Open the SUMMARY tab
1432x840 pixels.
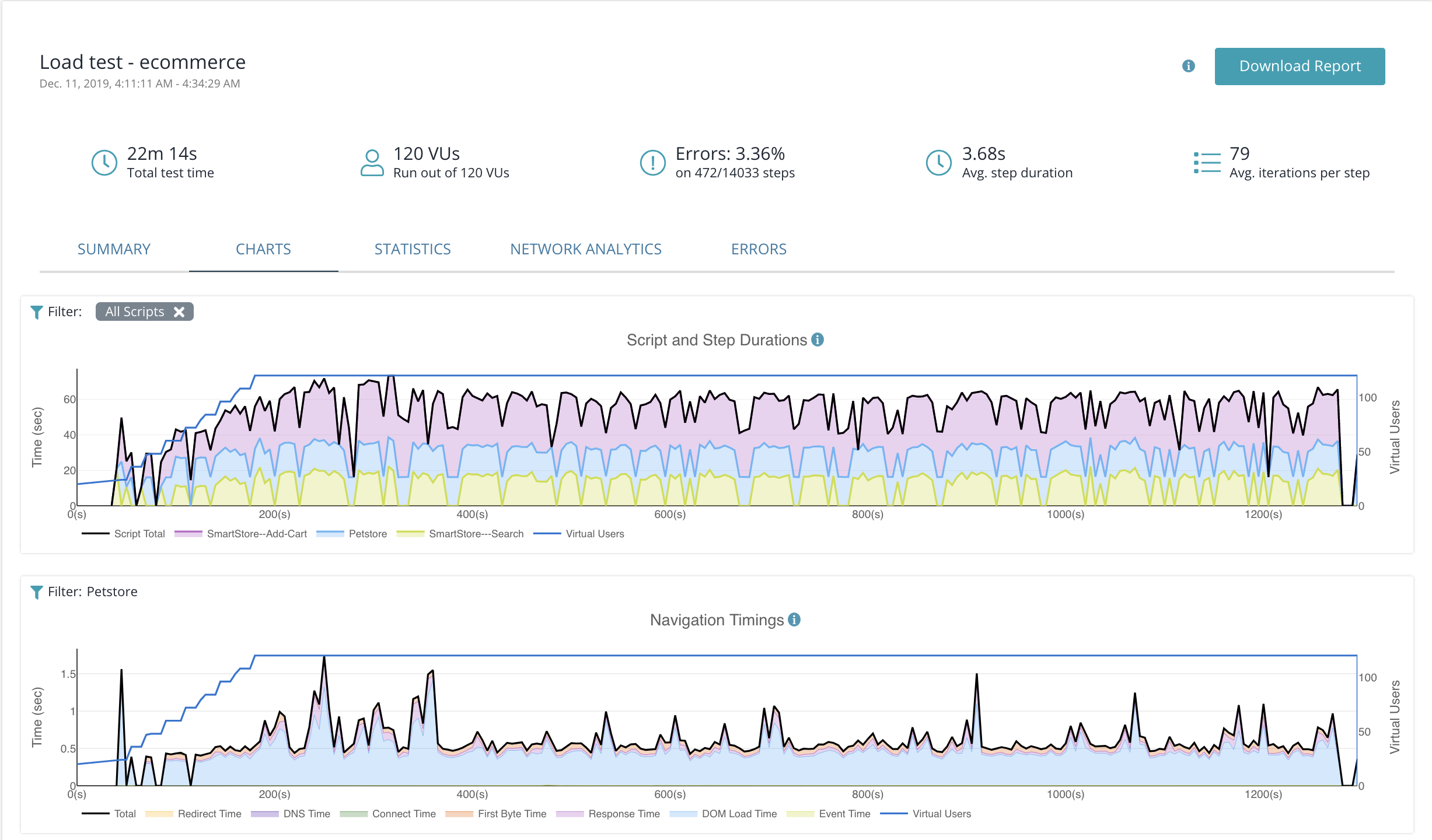(x=114, y=249)
